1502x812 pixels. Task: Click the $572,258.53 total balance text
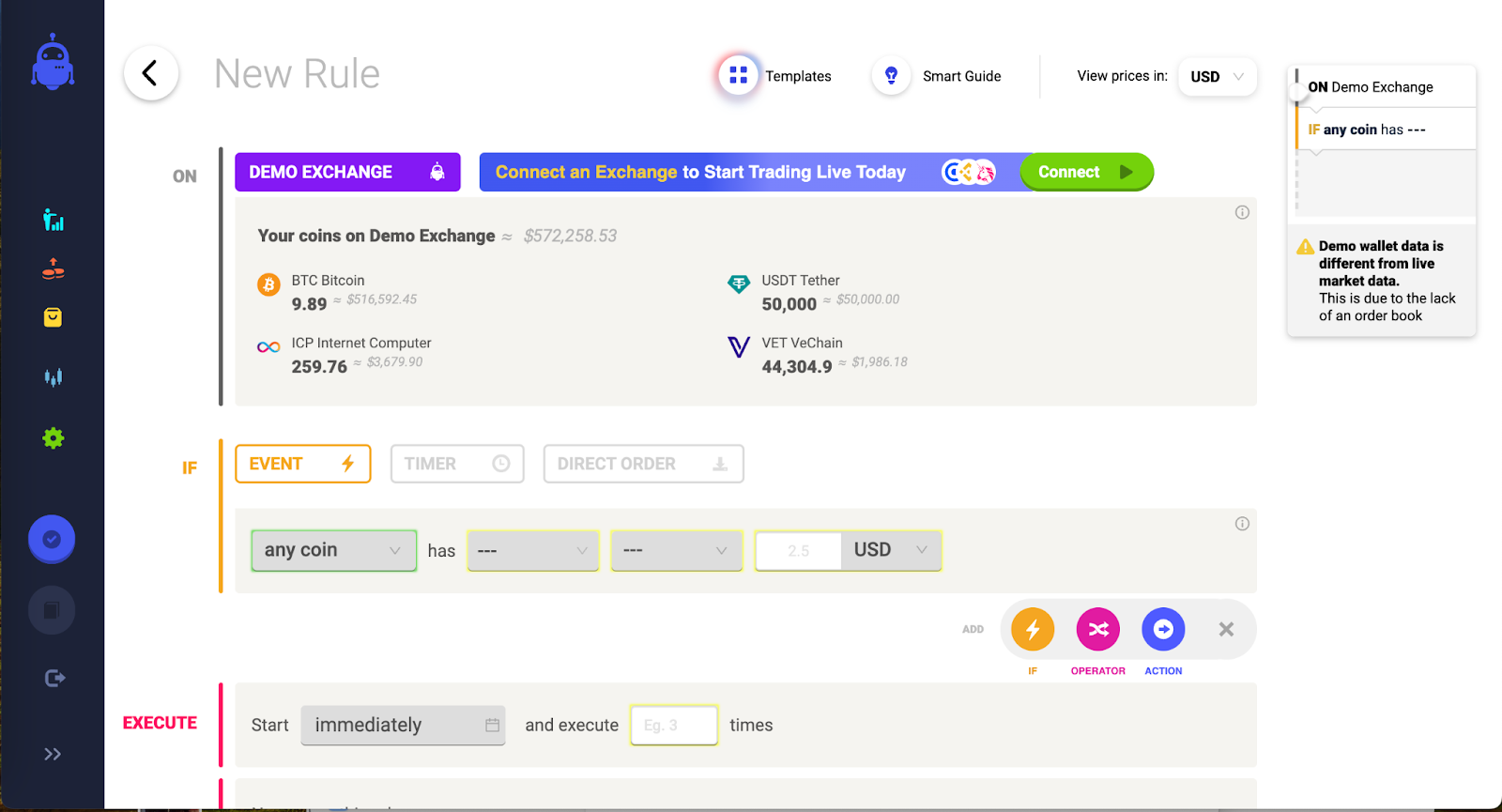click(x=570, y=237)
